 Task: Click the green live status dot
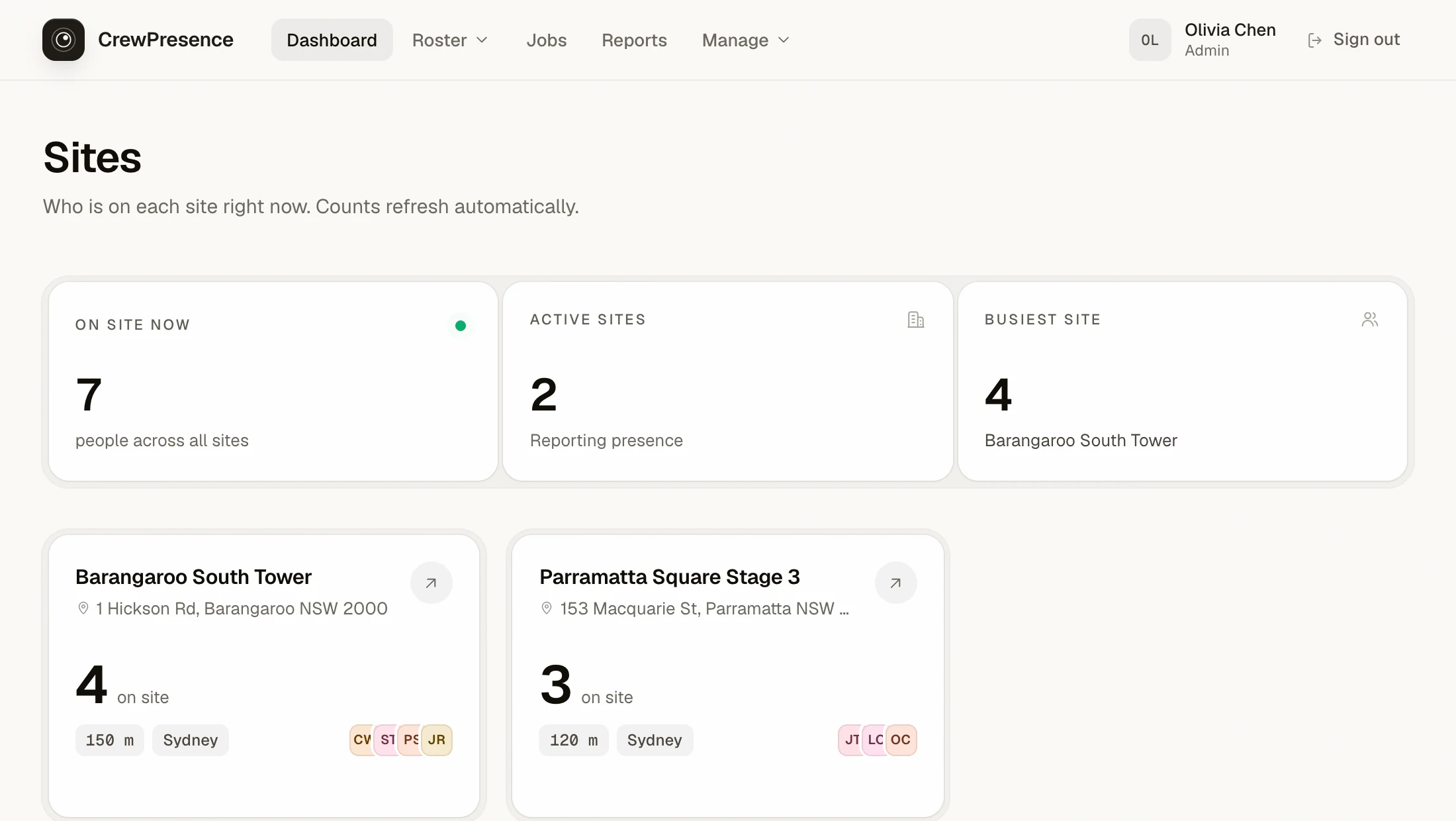point(461,325)
